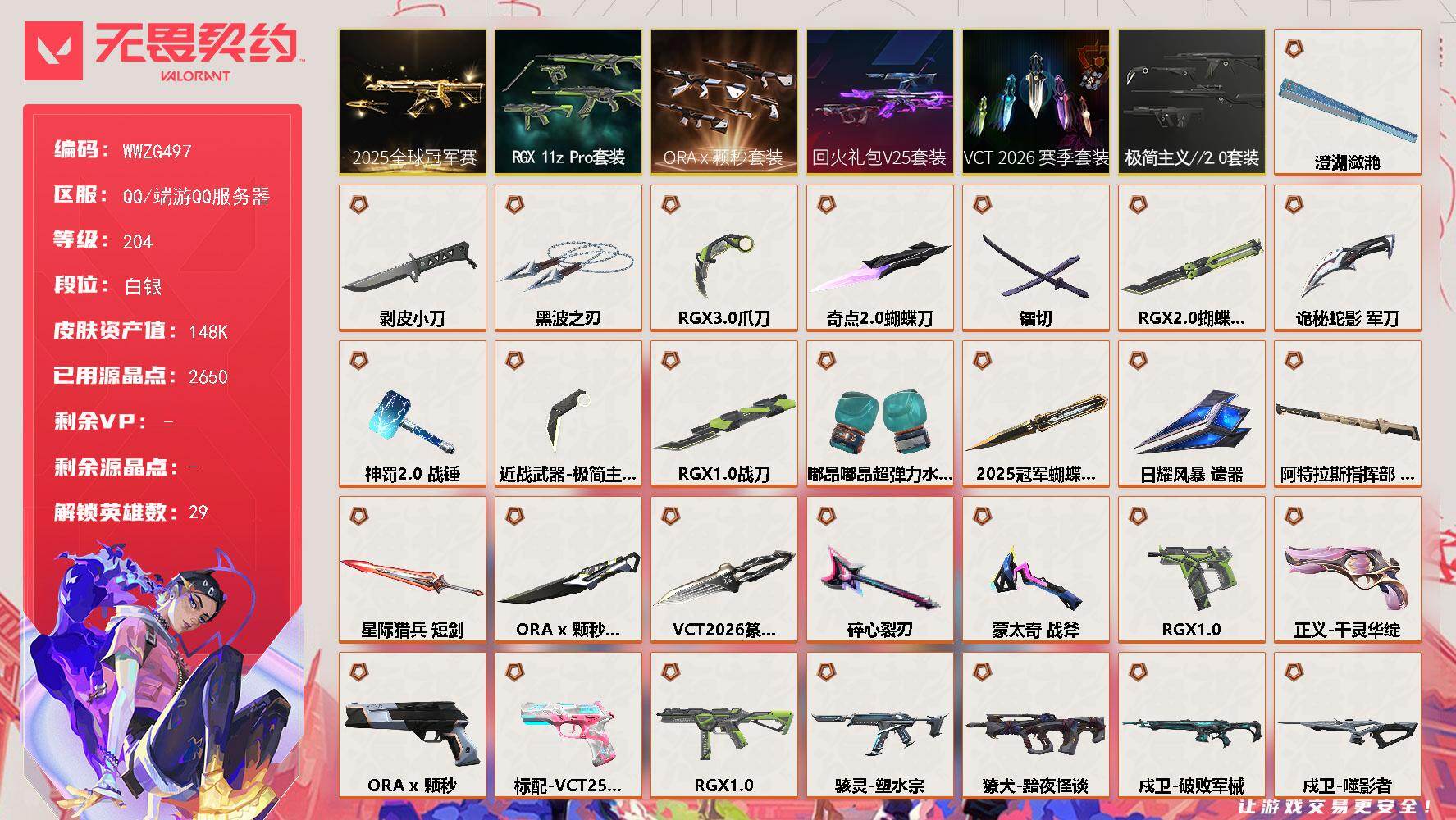Open the 2025全球冠军赛 bundle banner
This screenshot has height=820, width=1456.
click(x=412, y=102)
